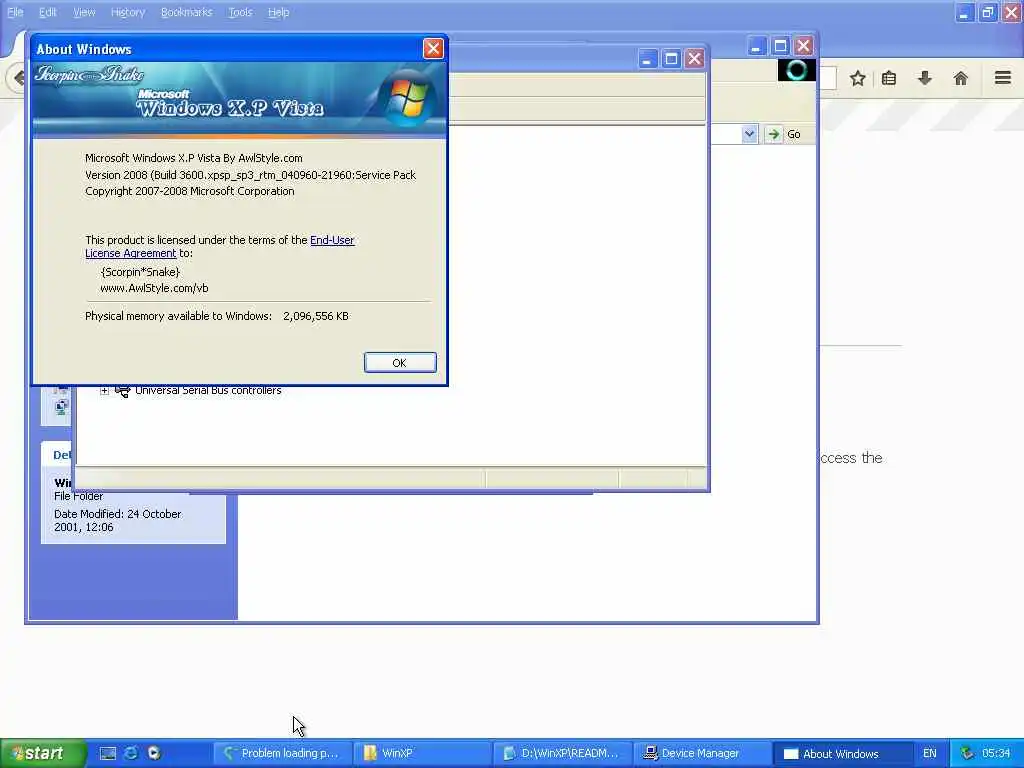Open the browser Downloads arrow icon
This screenshot has height=768, width=1024.
[x=925, y=78]
